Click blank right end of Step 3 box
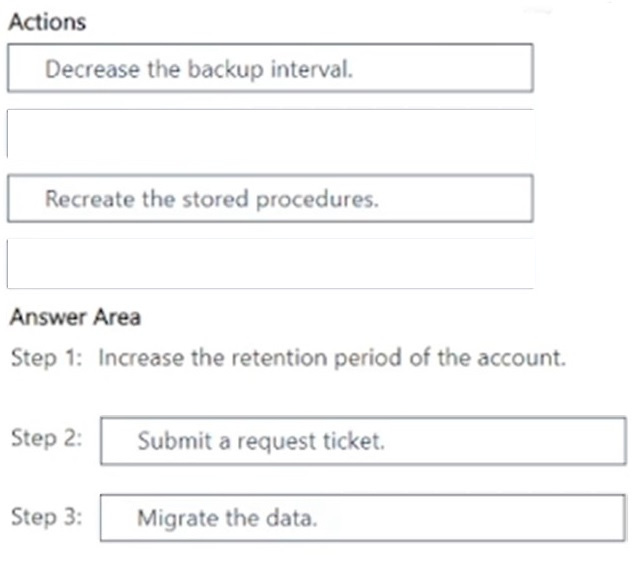The height and width of the screenshot is (566, 644). click(x=472, y=518)
